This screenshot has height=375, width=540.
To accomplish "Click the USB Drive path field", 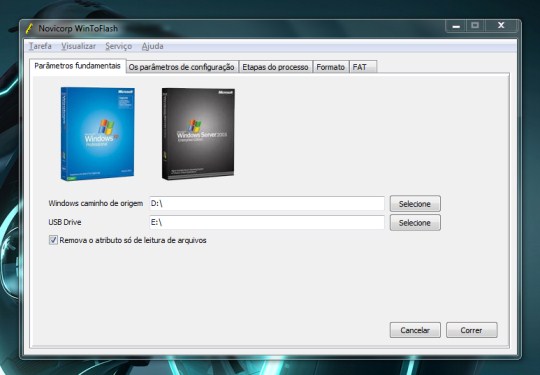I will click(x=267, y=222).
